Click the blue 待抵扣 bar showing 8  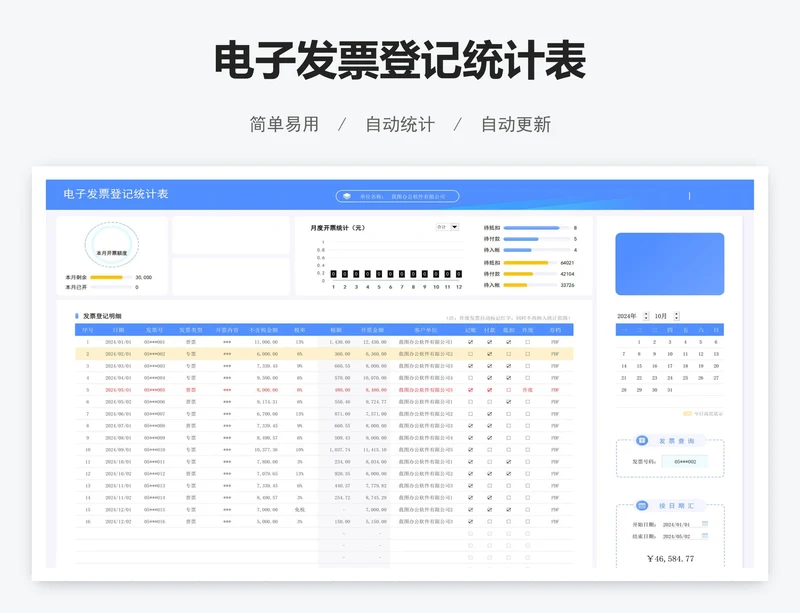[531, 228]
